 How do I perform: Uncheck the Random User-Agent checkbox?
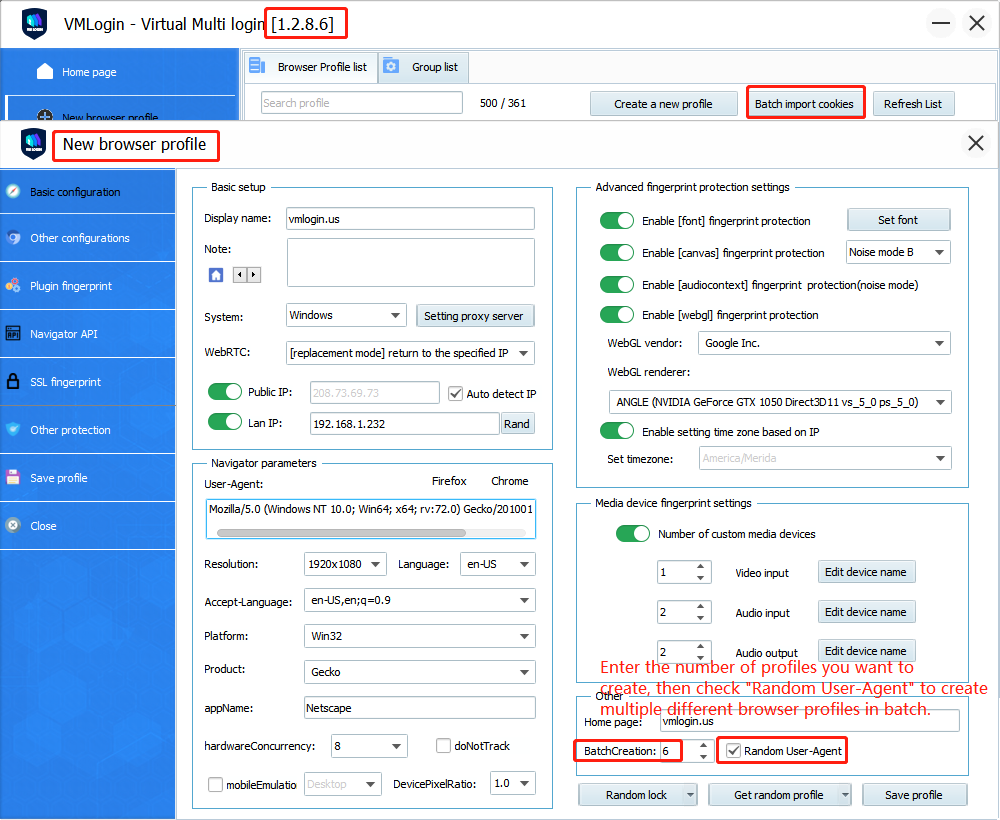tap(734, 751)
